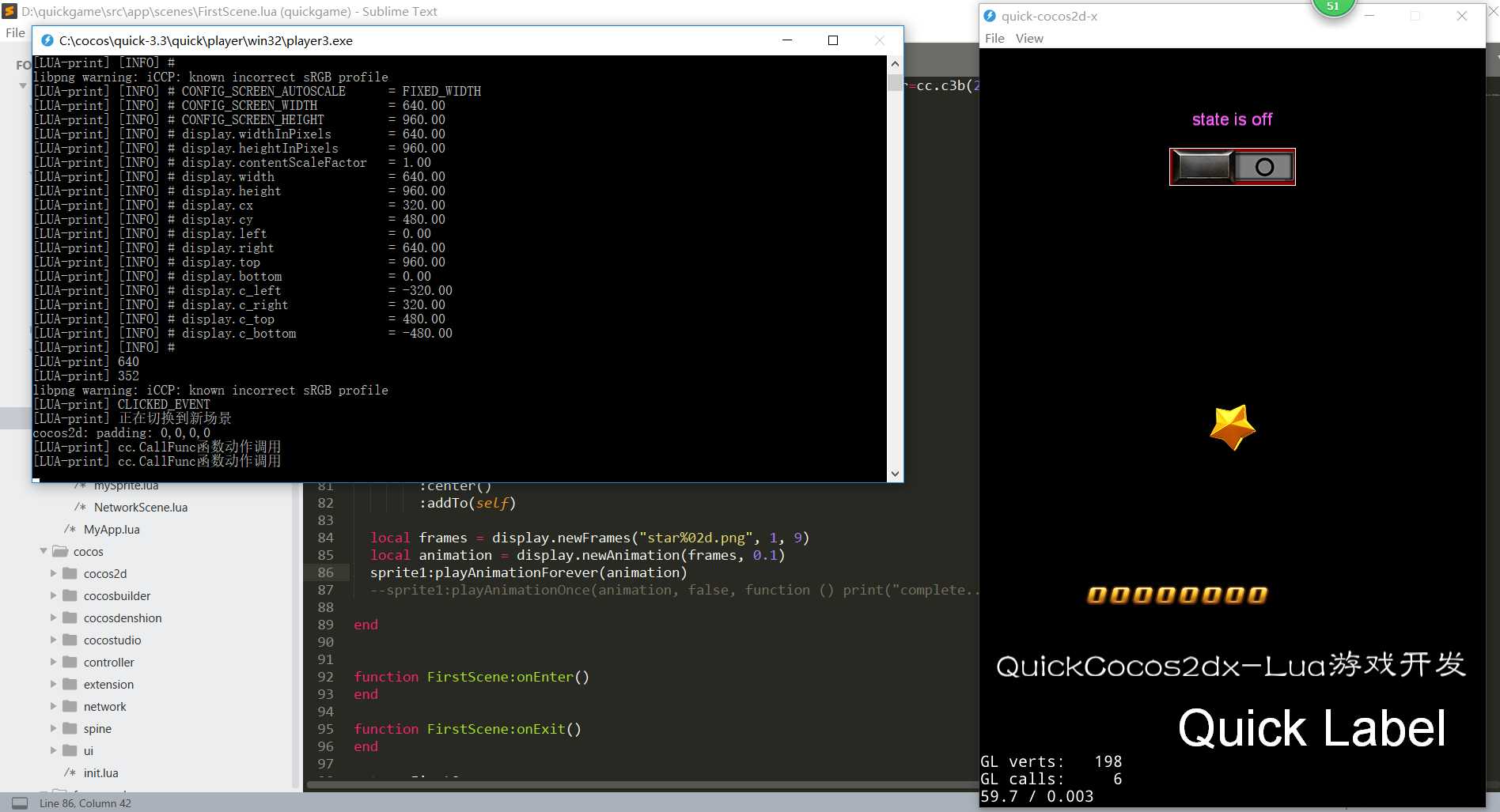Toggle the on/off switch in quick-cocos2d-x window
Viewport: 1500px width, 812px height.
[1232, 167]
